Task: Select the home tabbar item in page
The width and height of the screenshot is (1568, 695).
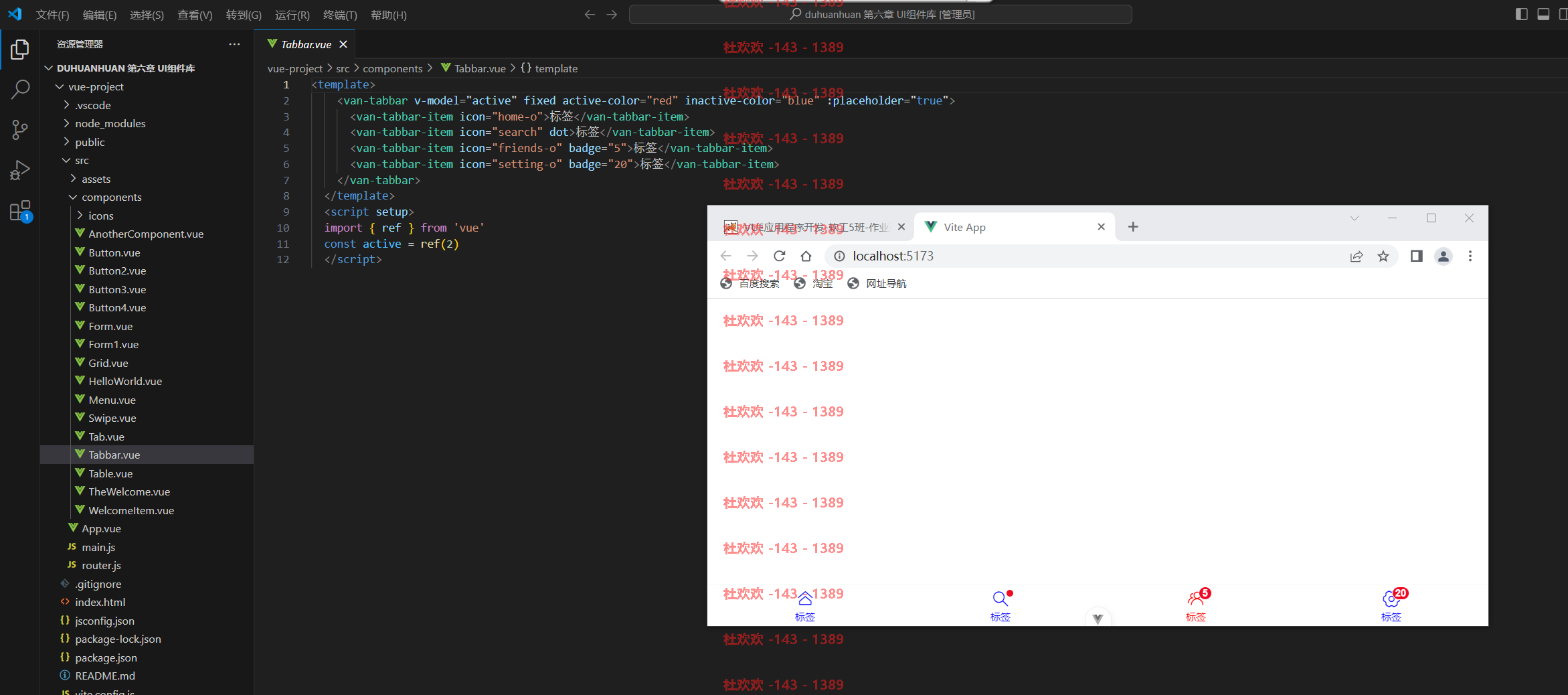Action: (x=805, y=607)
